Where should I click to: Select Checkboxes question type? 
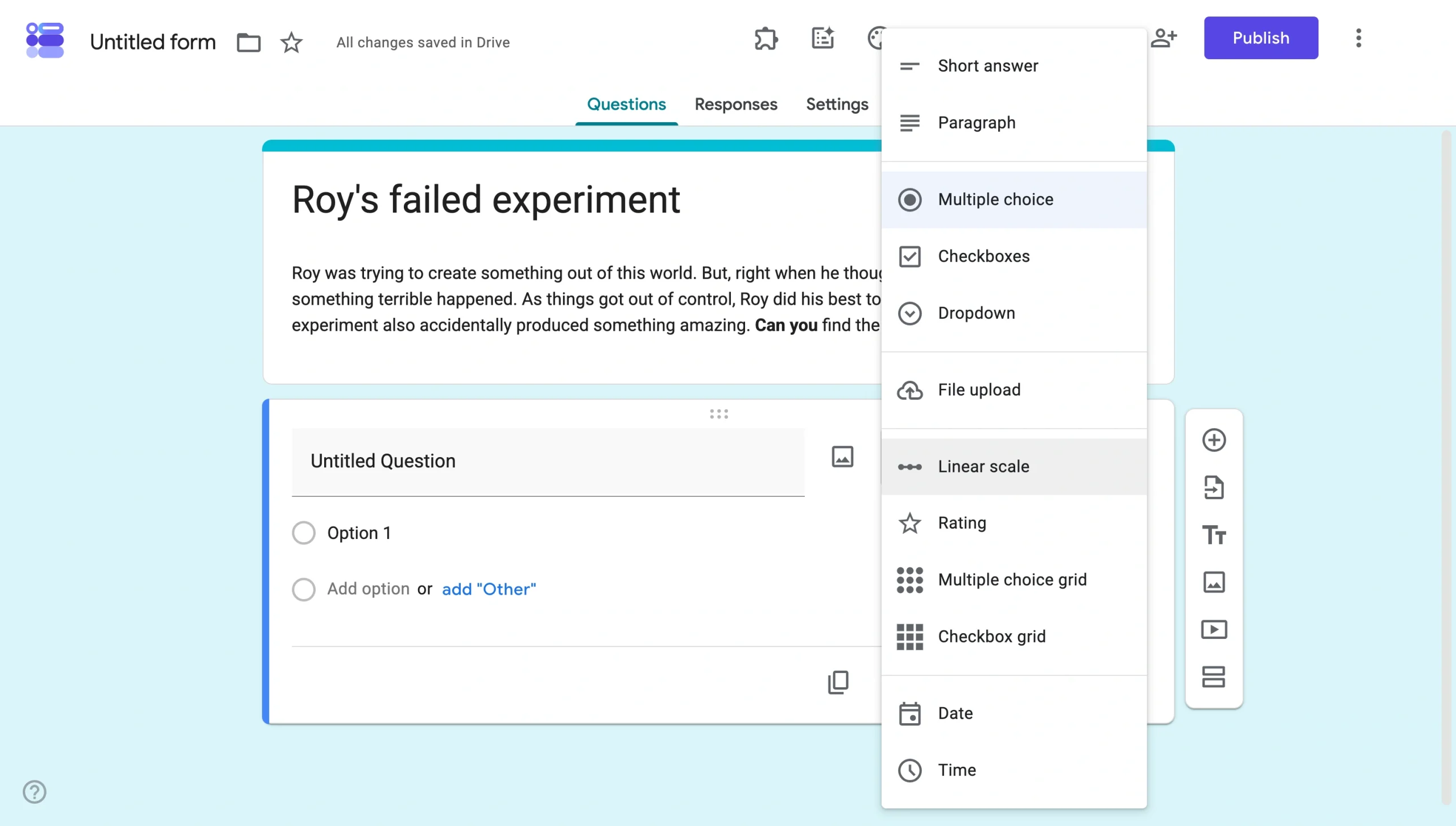click(1014, 256)
